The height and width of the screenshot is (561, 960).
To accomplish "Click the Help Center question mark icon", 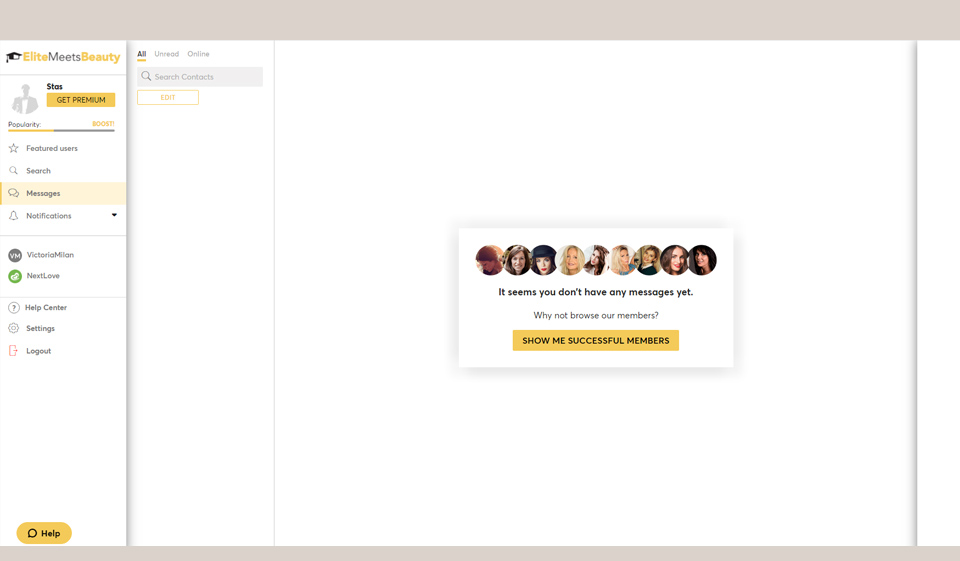I will pyautogui.click(x=14, y=308).
